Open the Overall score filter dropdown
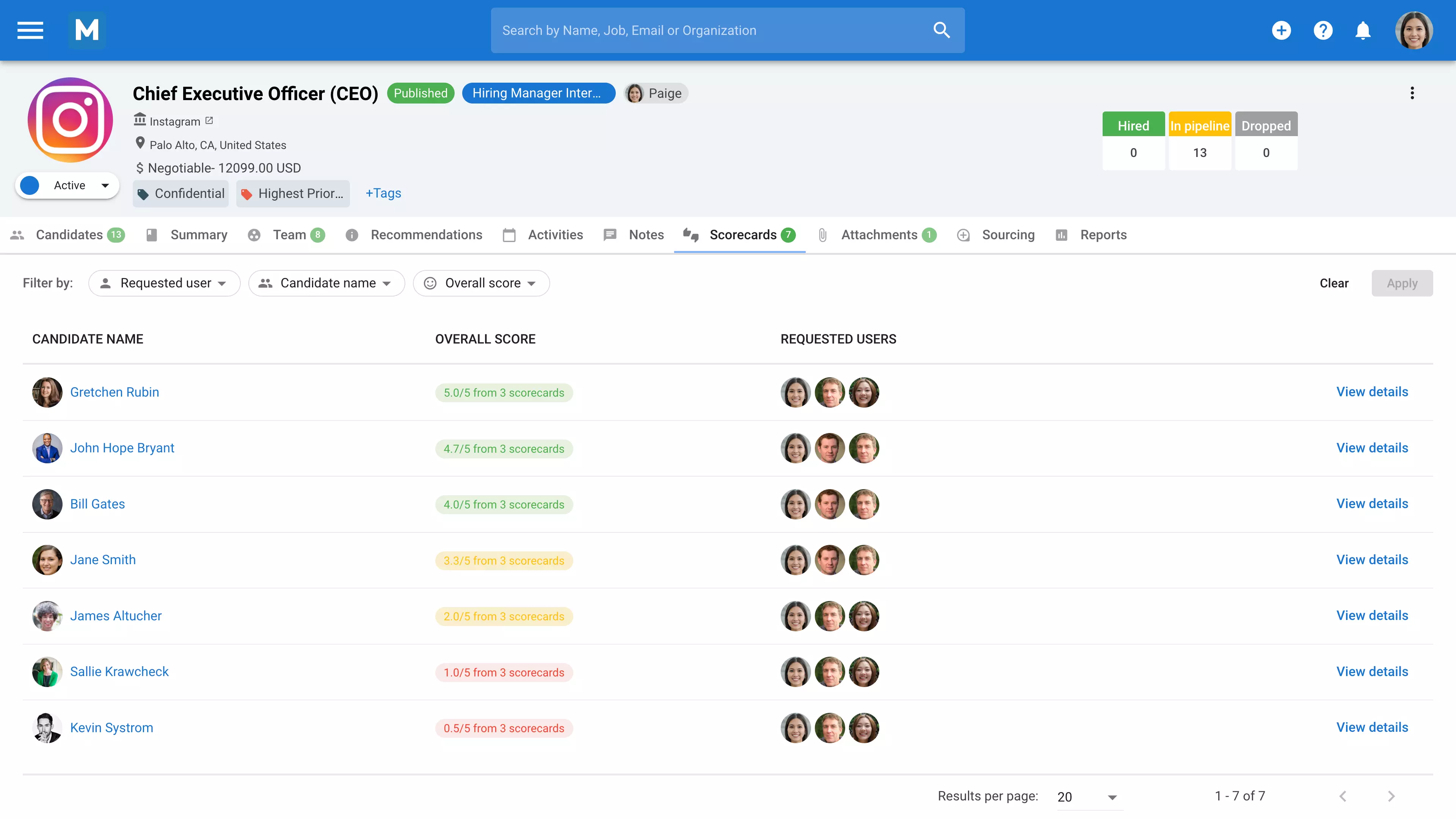Viewport: 1456px width, 819px height. pos(481,282)
